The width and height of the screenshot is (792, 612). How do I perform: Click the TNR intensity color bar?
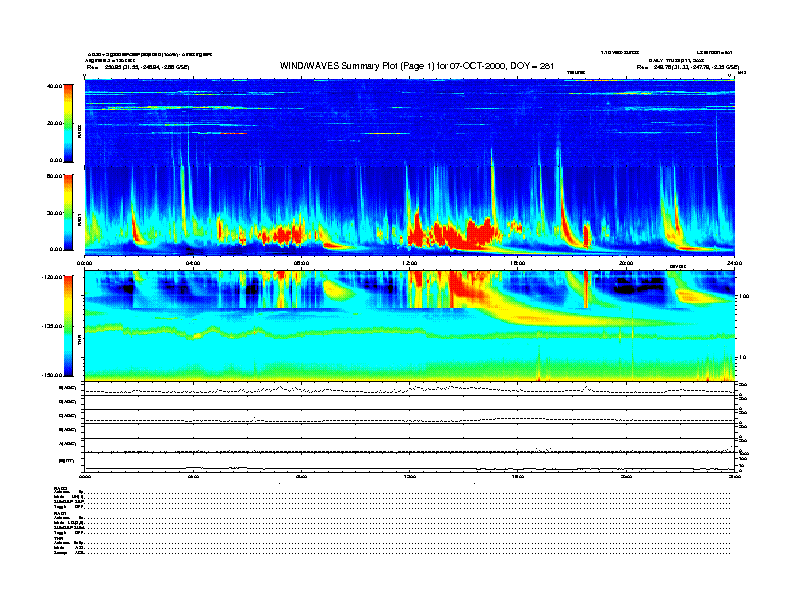[68, 326]
